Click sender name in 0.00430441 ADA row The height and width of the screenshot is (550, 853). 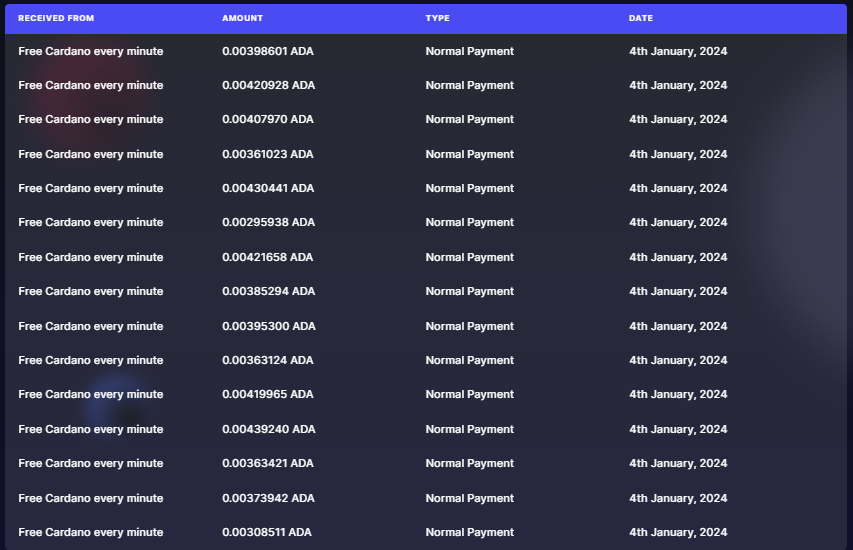[90, 188]
